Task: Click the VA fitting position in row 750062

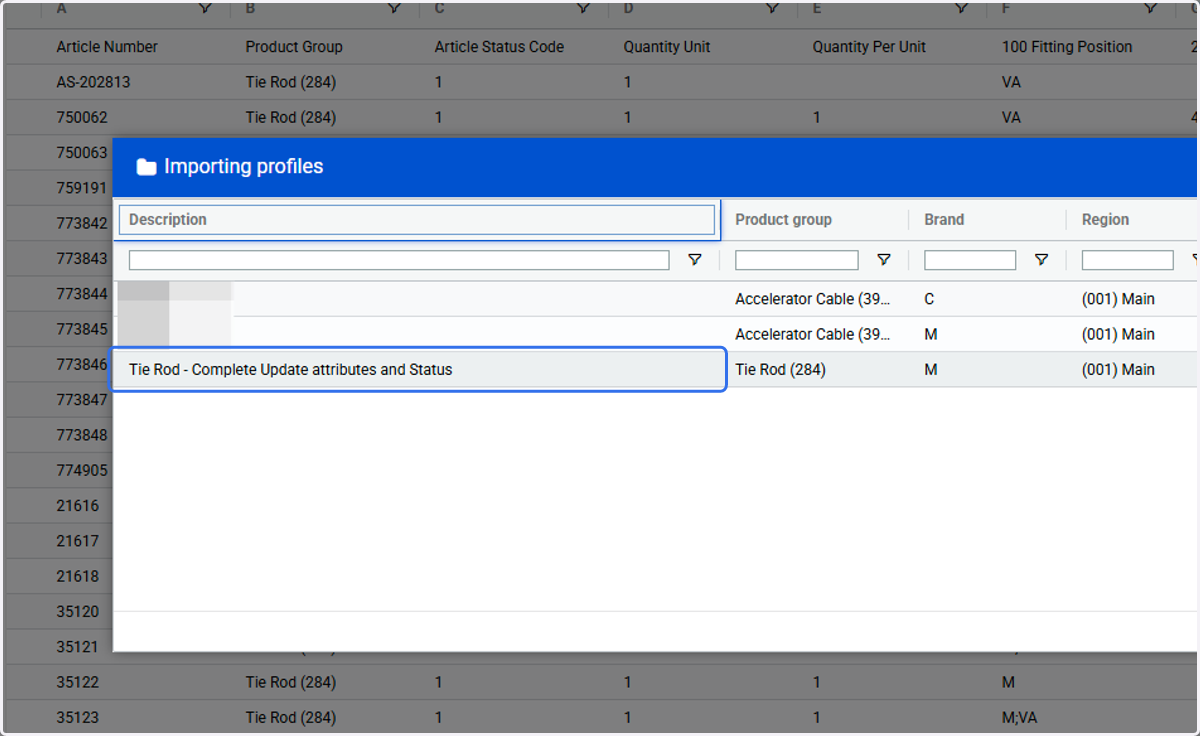Action: pyautogui.click(x=1011, y=117)
